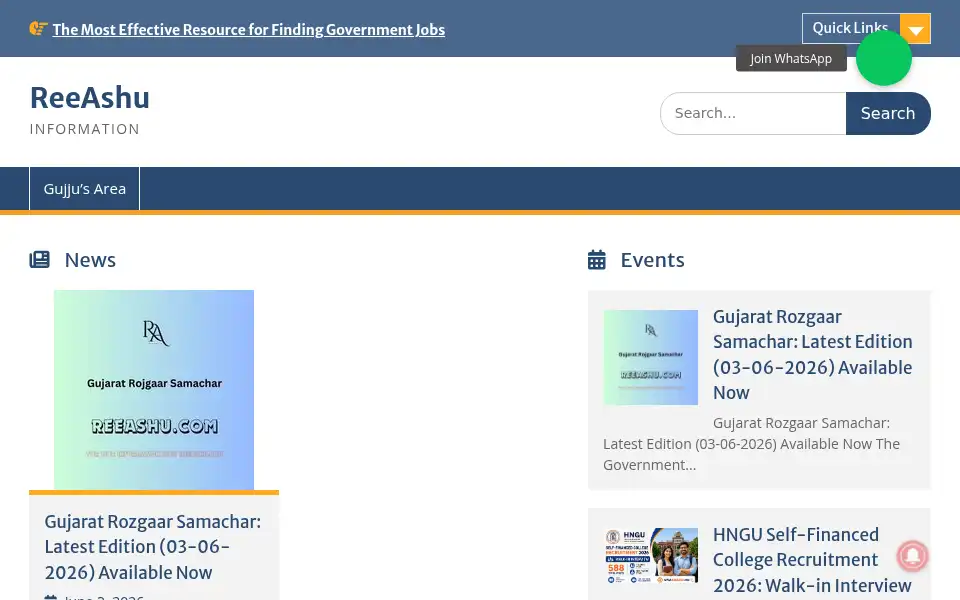Click the red notification bell icon

click(x=912, y=555)
